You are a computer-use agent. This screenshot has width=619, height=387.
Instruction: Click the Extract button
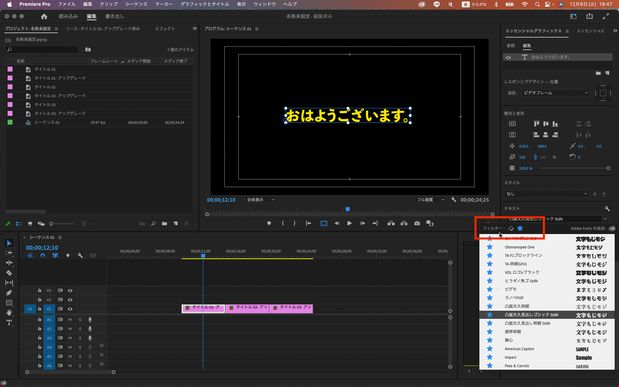point(404,223)
